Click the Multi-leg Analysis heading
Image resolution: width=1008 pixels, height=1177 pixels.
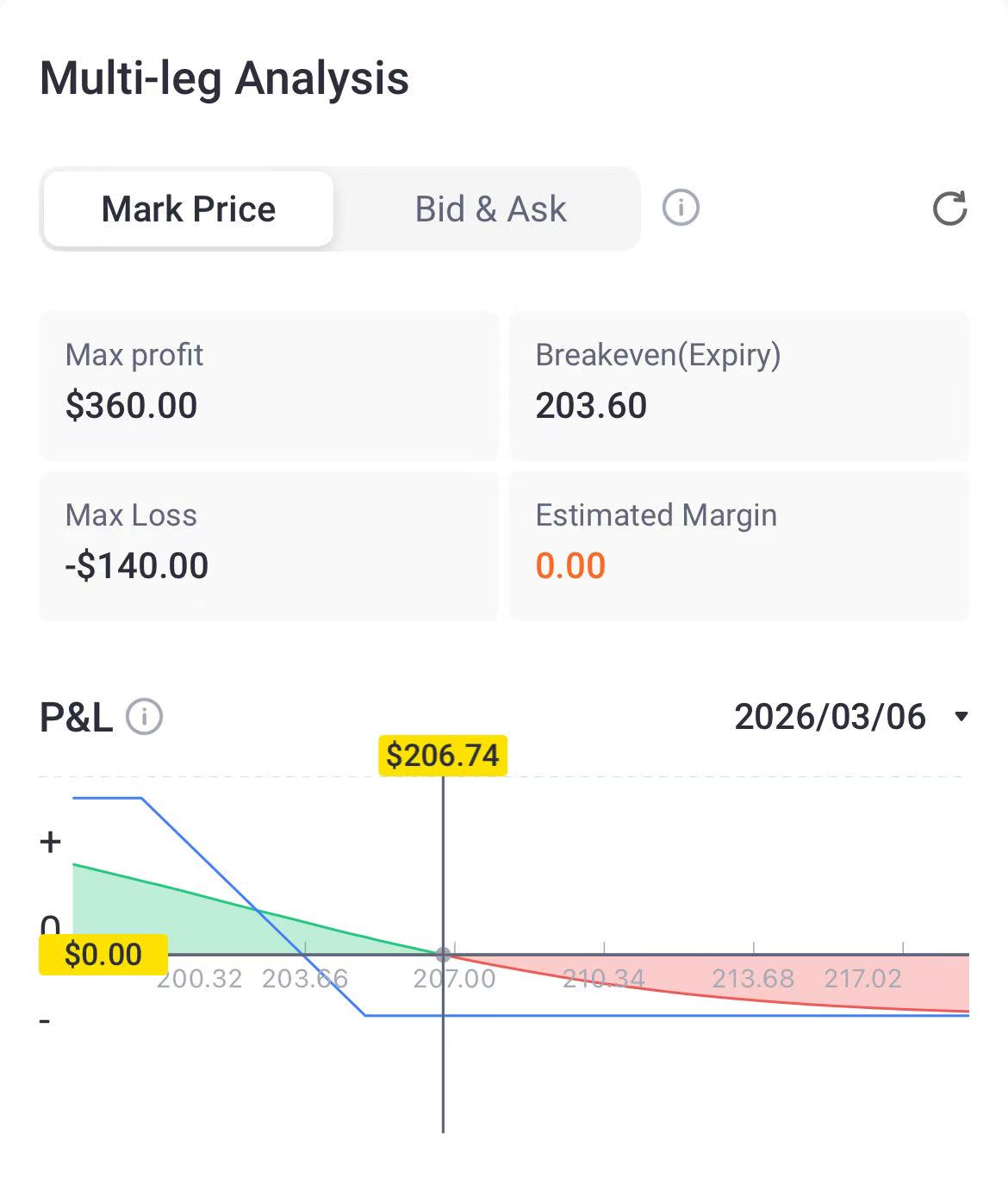point(224,78)
